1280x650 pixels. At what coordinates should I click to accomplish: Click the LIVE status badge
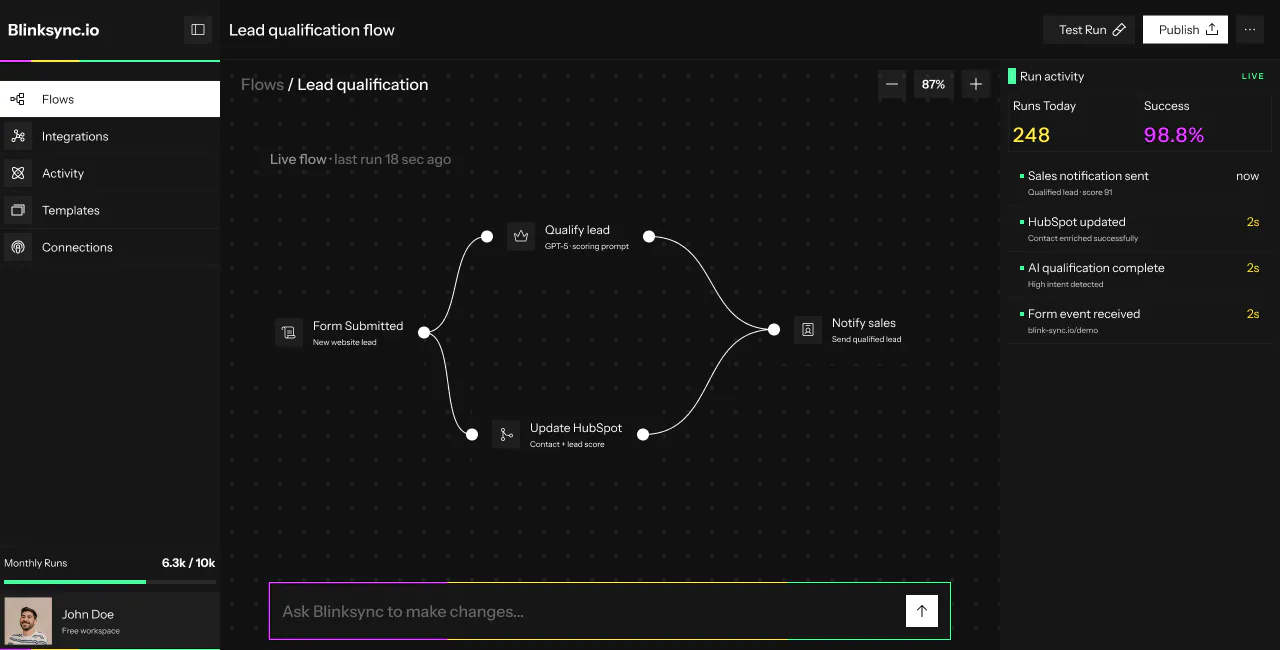(1253, 76)
